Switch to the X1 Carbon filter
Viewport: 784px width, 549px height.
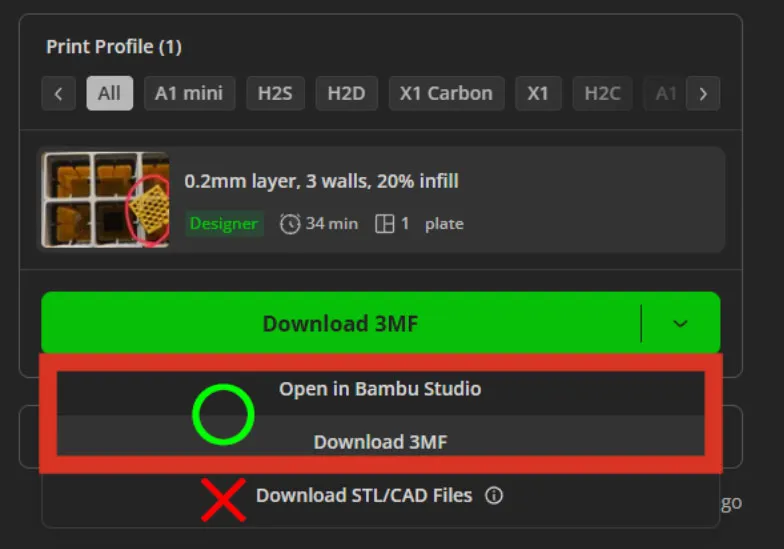click(446, 94)
